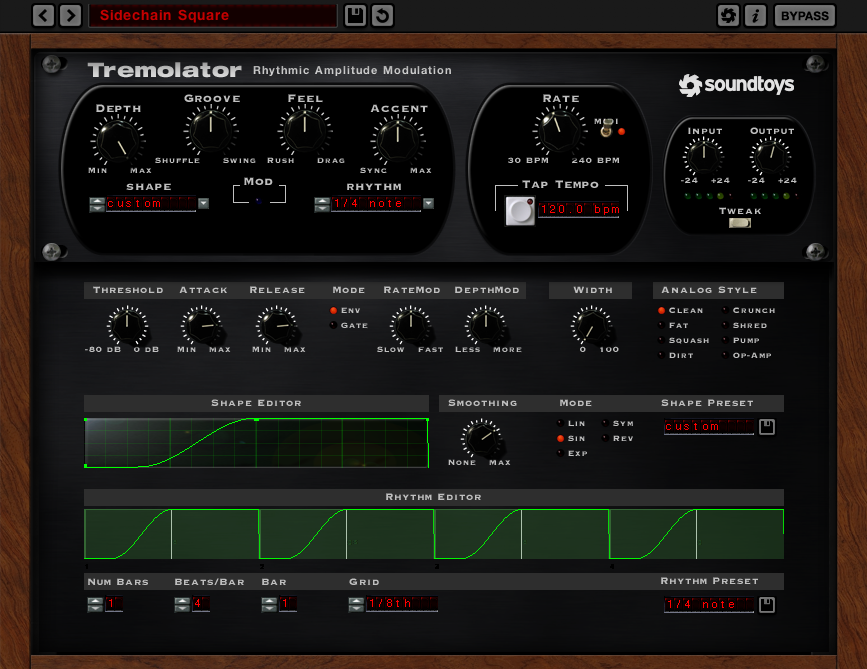Image resolution: width=867 pixels, height=669 pixels.
Task: Click the Sidechain Square preset name display
Action: (x=213, y=15)
